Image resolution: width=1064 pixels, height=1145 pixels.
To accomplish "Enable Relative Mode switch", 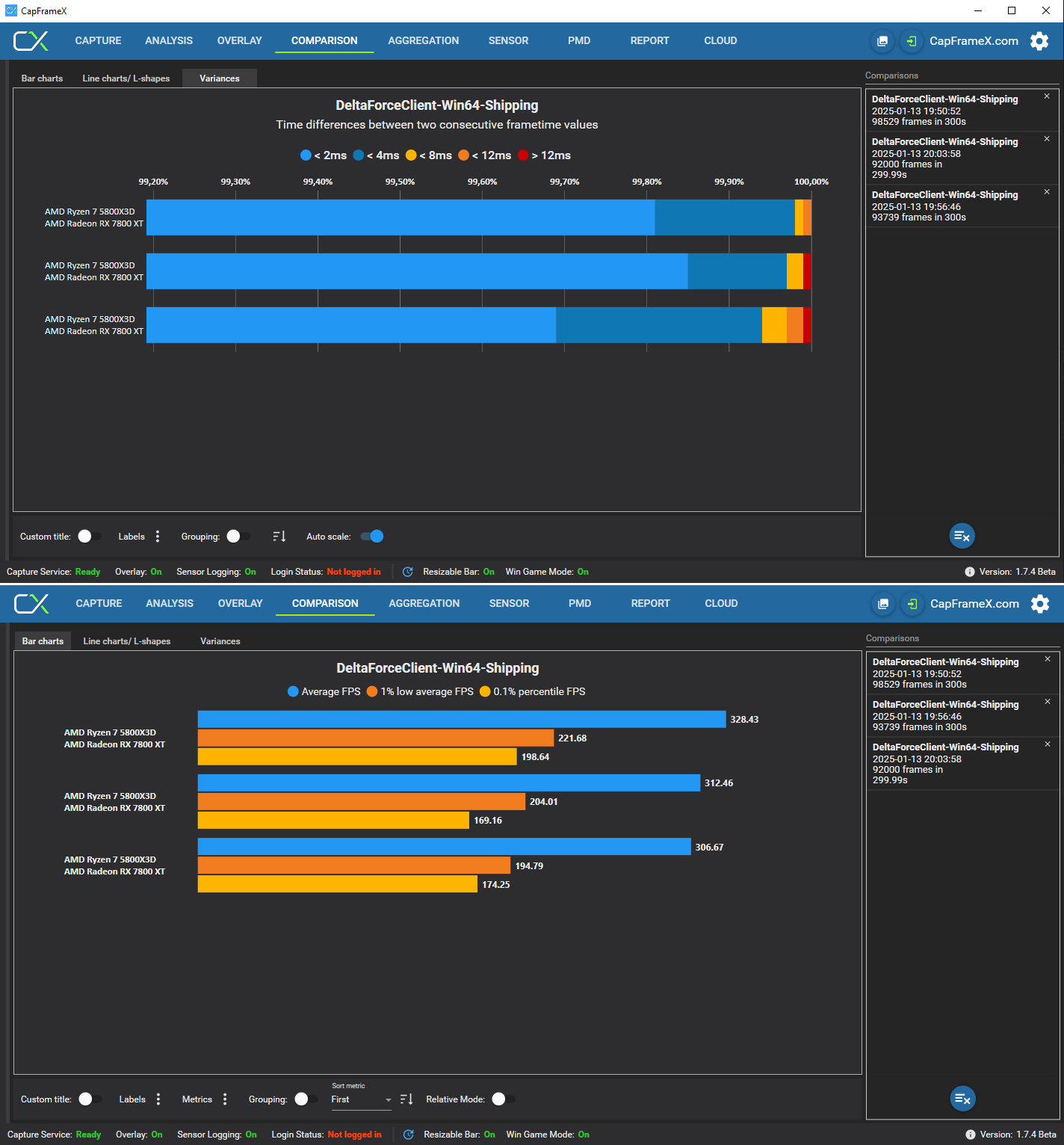I will pos(504,1099).
